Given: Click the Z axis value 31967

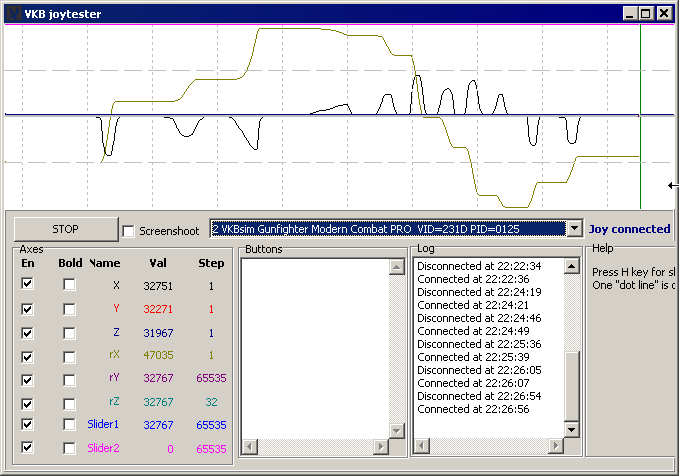Looking at the screenshot, I should tap(158, 333).
